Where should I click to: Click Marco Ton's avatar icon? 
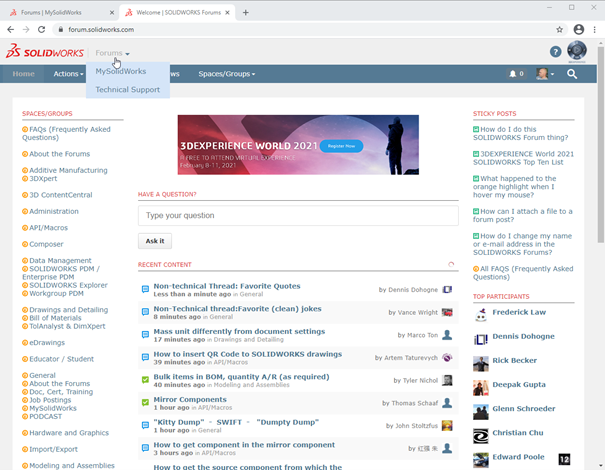447,335
